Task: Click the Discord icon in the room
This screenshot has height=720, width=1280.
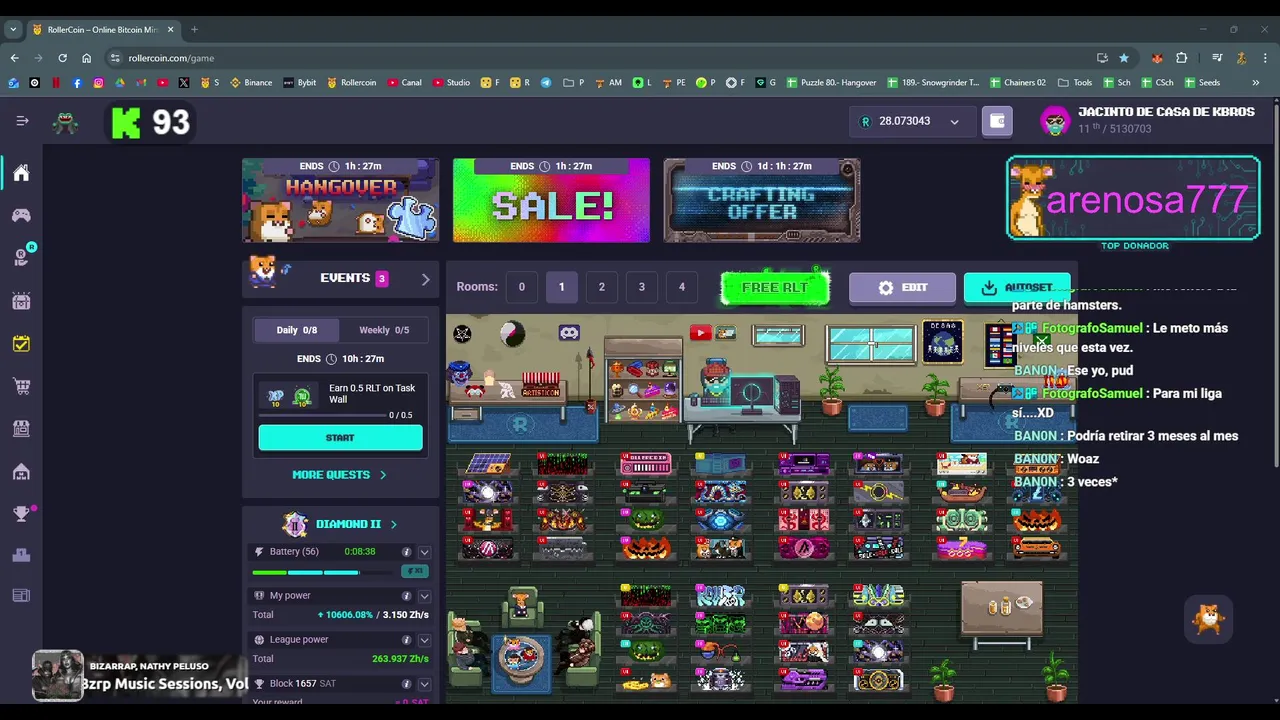Action: [569, 333]
